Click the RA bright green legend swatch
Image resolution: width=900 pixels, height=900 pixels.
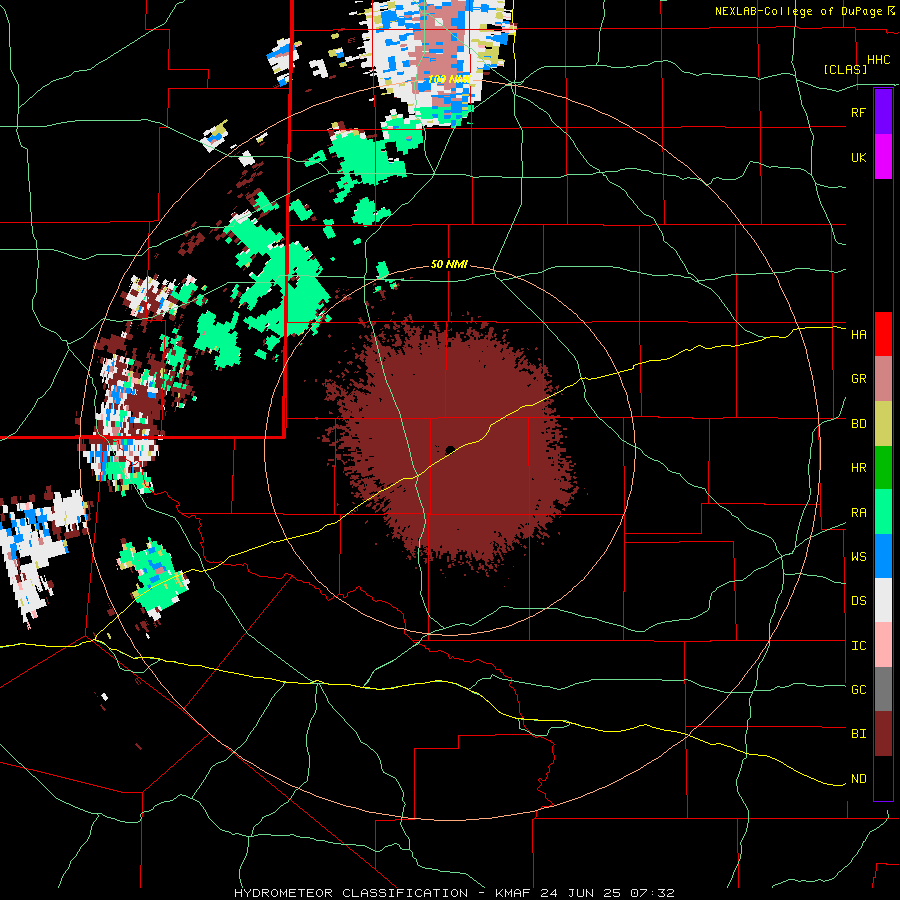pyautogui.click(x=883, y=512)
